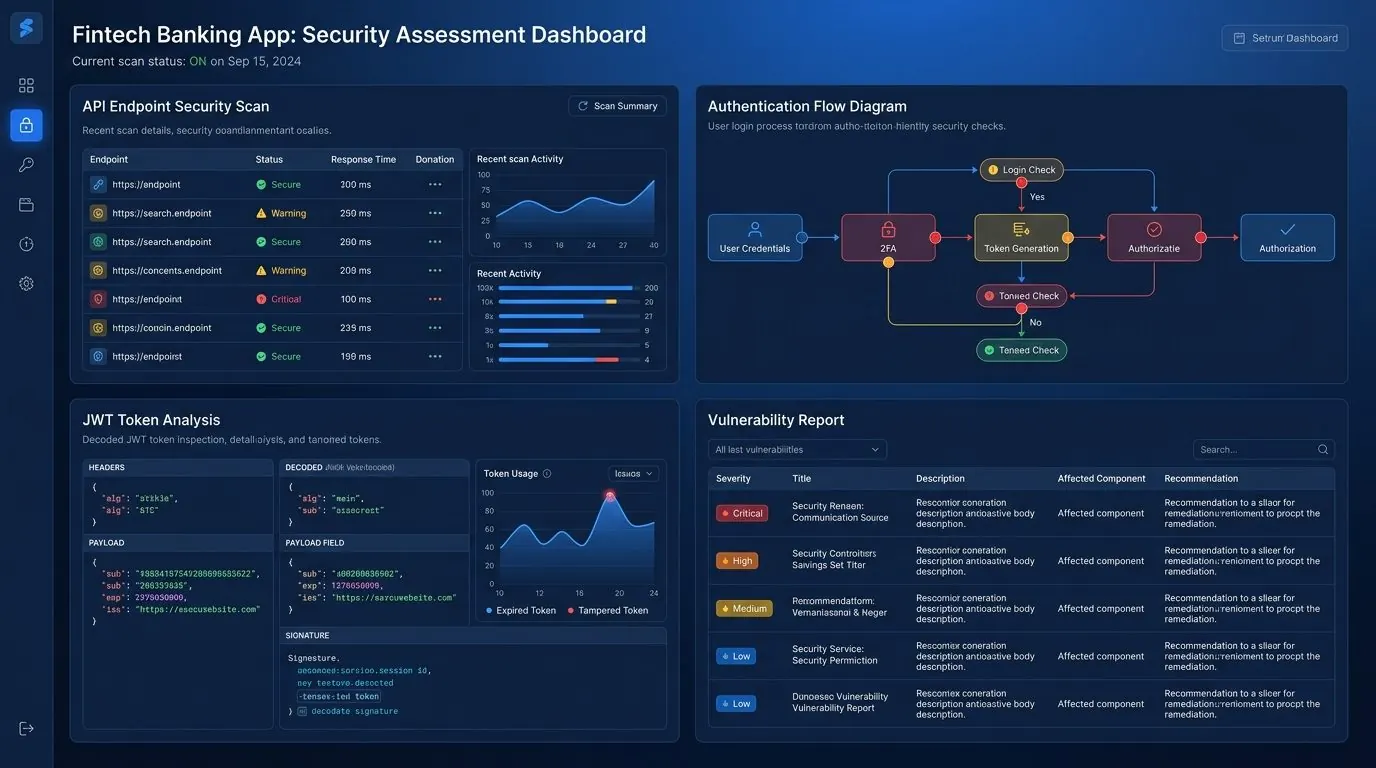The image size is (1376, 768).
Task: Click the icon beside https://concents.endpoint
Action: 98,270
